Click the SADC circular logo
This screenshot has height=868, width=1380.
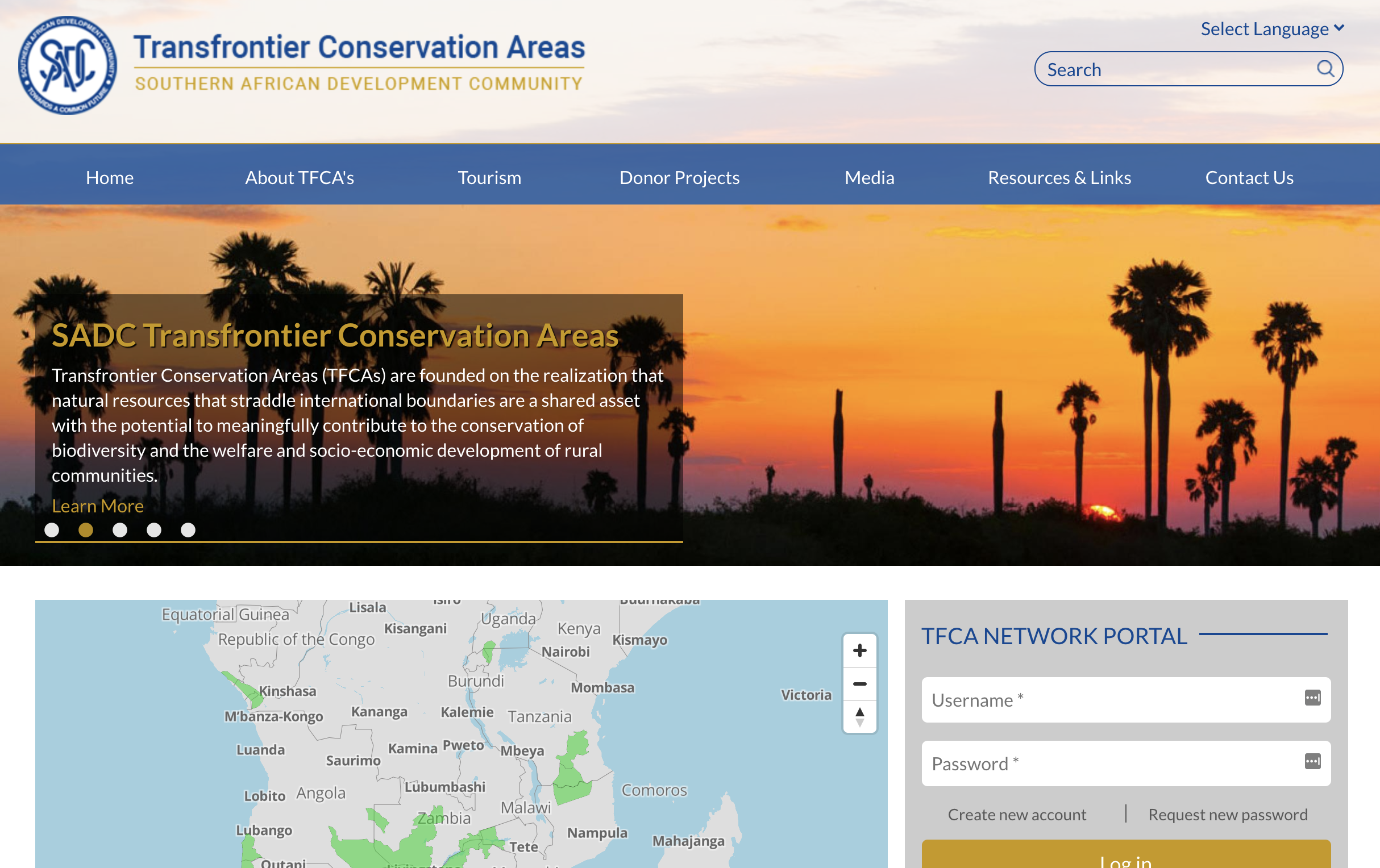[68, 65]
